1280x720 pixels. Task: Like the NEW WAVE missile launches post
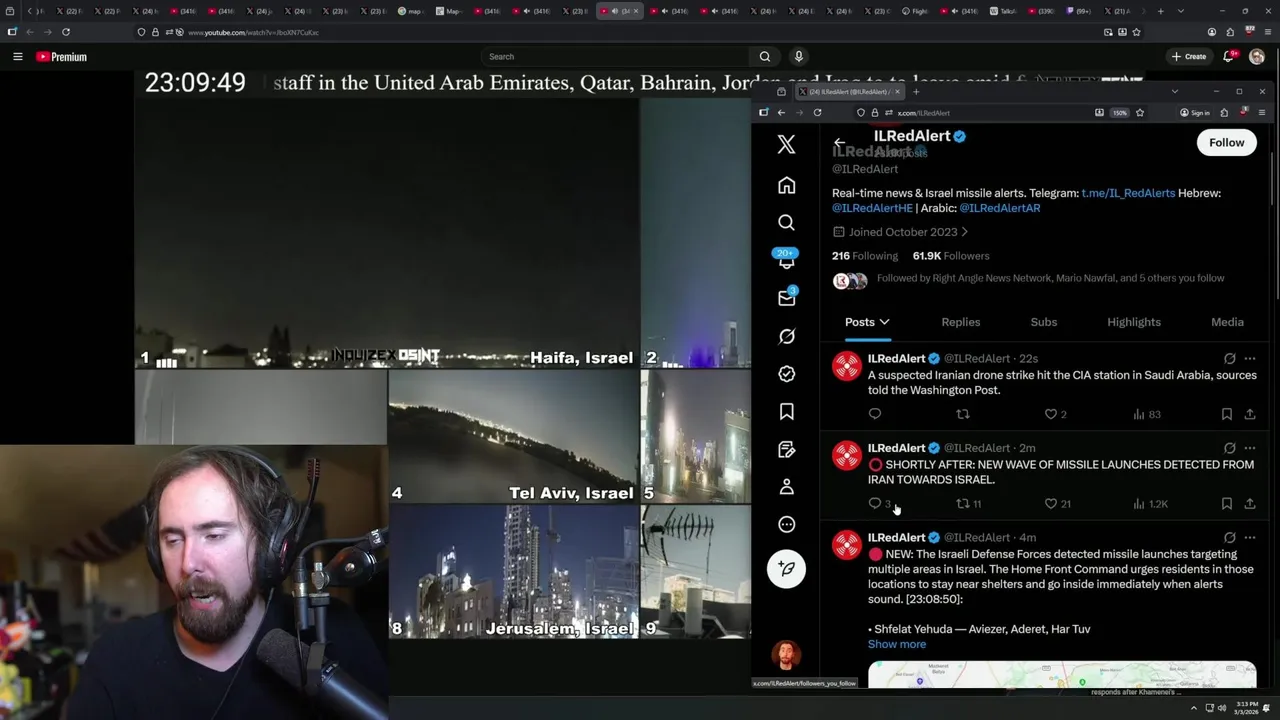click(1050, 504)
